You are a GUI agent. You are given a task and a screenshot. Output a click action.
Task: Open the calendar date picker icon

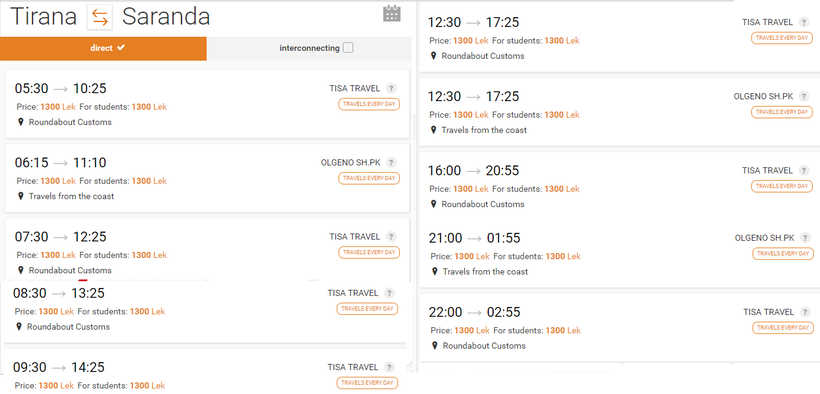pyautogui.click(x=392, y=13)
